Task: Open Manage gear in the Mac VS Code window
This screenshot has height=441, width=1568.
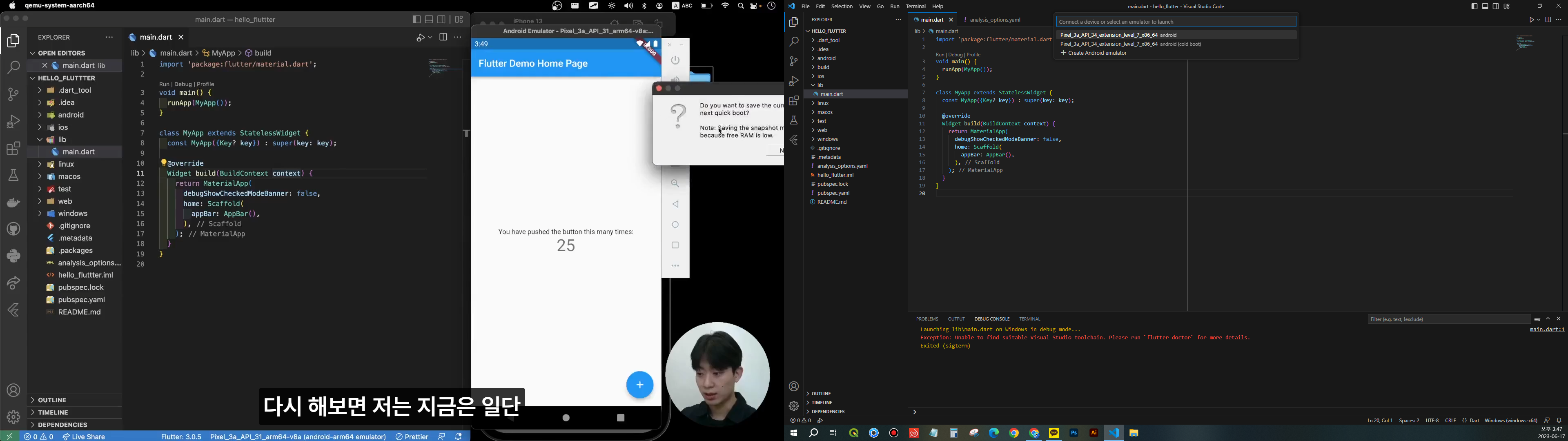Action: 13,417
